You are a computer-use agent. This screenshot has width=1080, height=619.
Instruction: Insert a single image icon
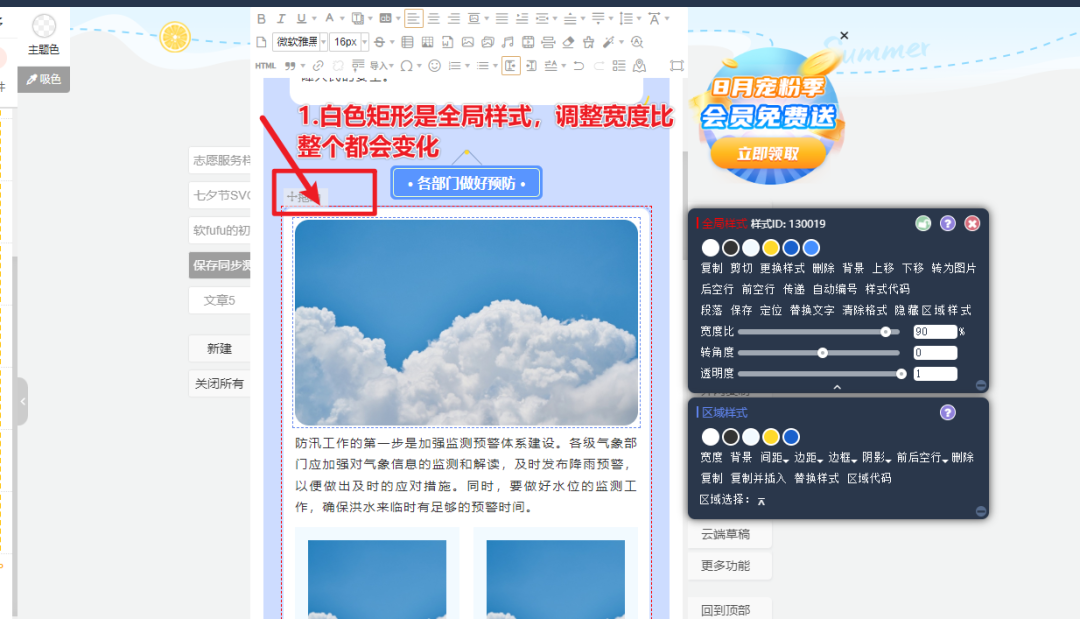click(x=468, y=42)
